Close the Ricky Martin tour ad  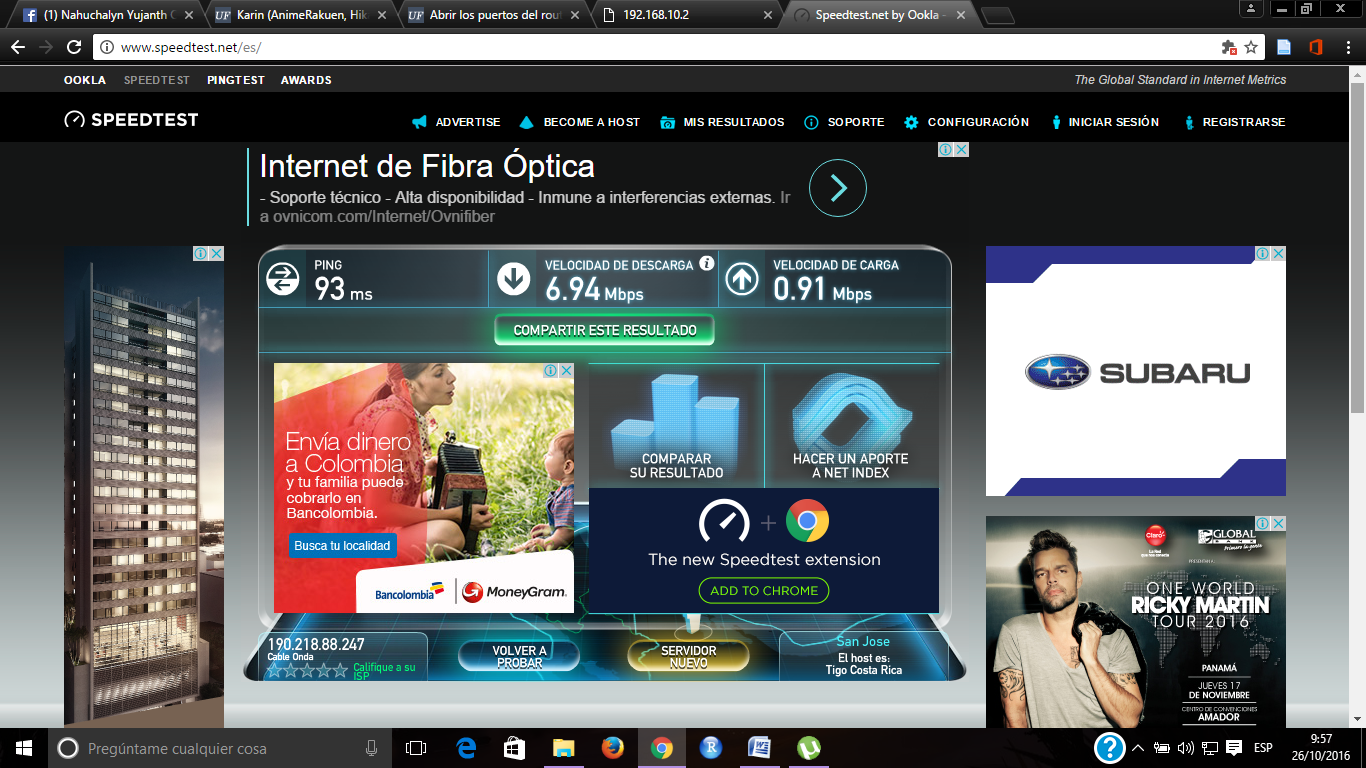(x=1278, y=523)
